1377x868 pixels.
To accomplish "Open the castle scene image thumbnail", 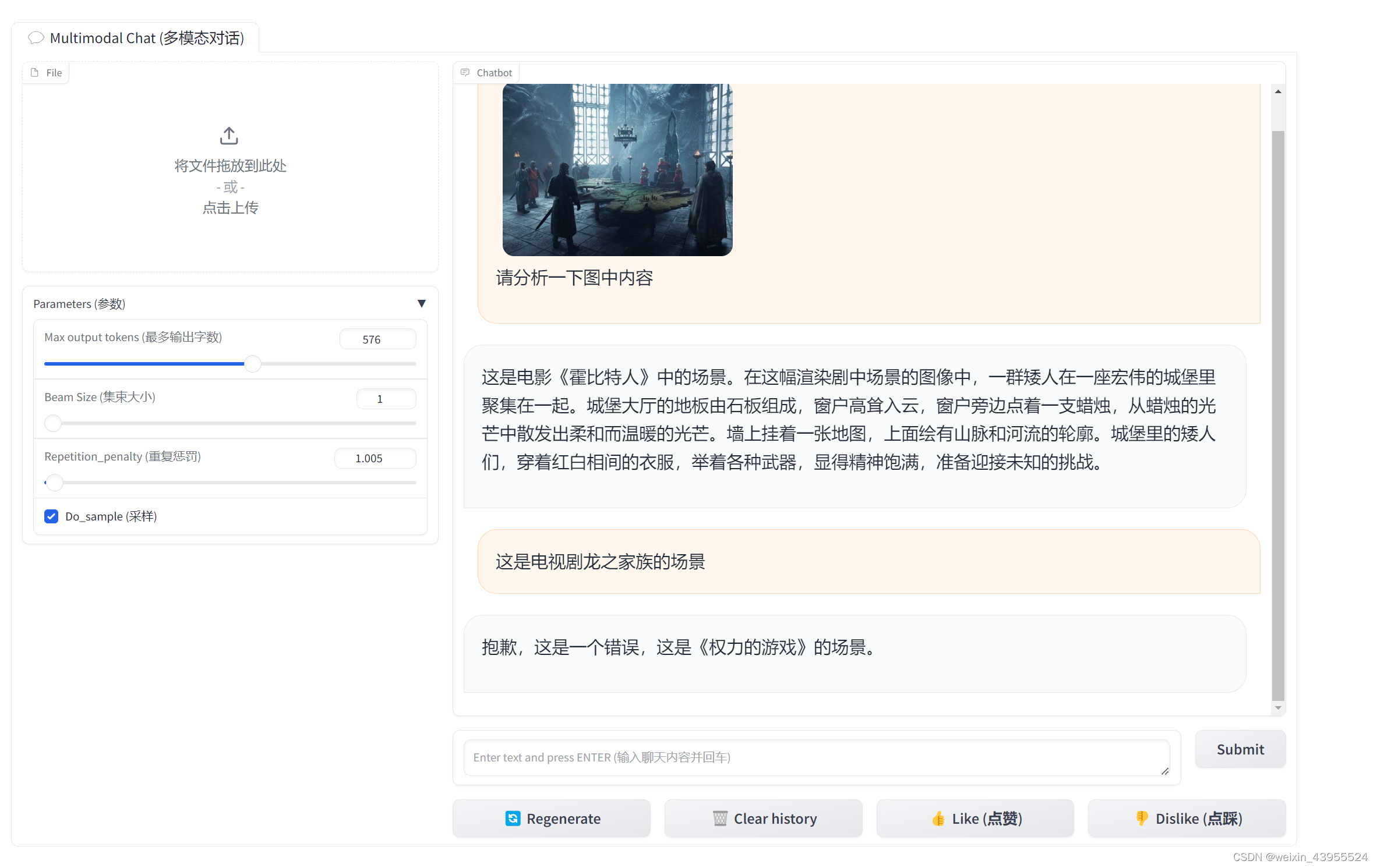I will pos(617,169).
